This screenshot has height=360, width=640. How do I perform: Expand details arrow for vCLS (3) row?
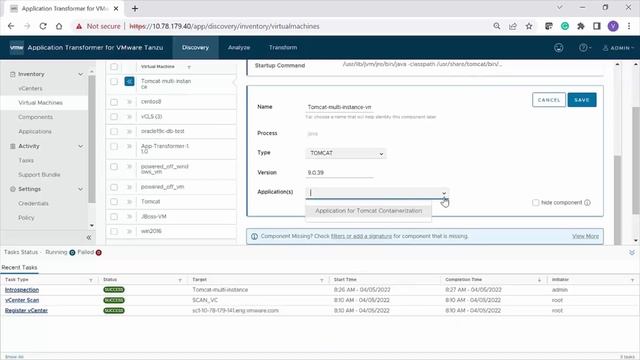click(x=129, y=117)
